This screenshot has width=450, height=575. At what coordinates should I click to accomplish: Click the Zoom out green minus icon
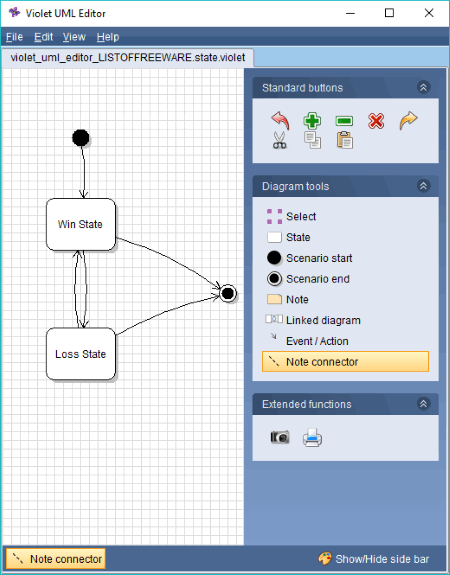[344, 121]
